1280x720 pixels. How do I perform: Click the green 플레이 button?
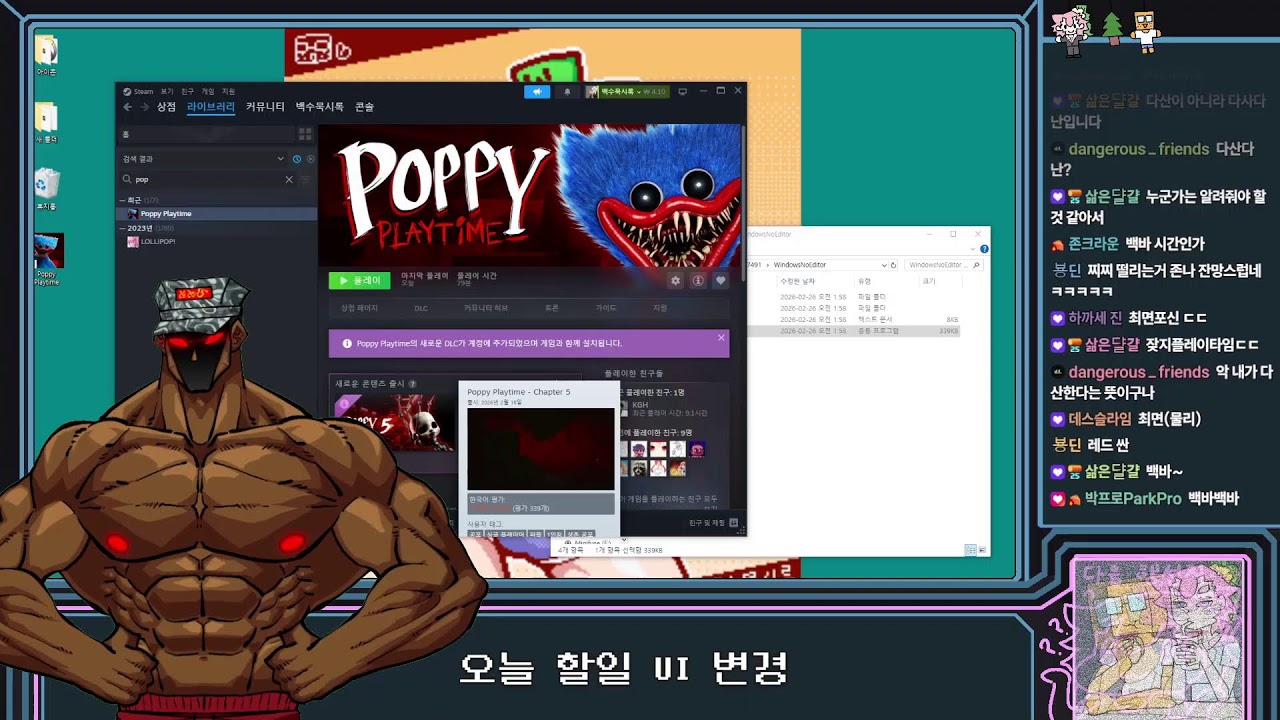[360, 281]
